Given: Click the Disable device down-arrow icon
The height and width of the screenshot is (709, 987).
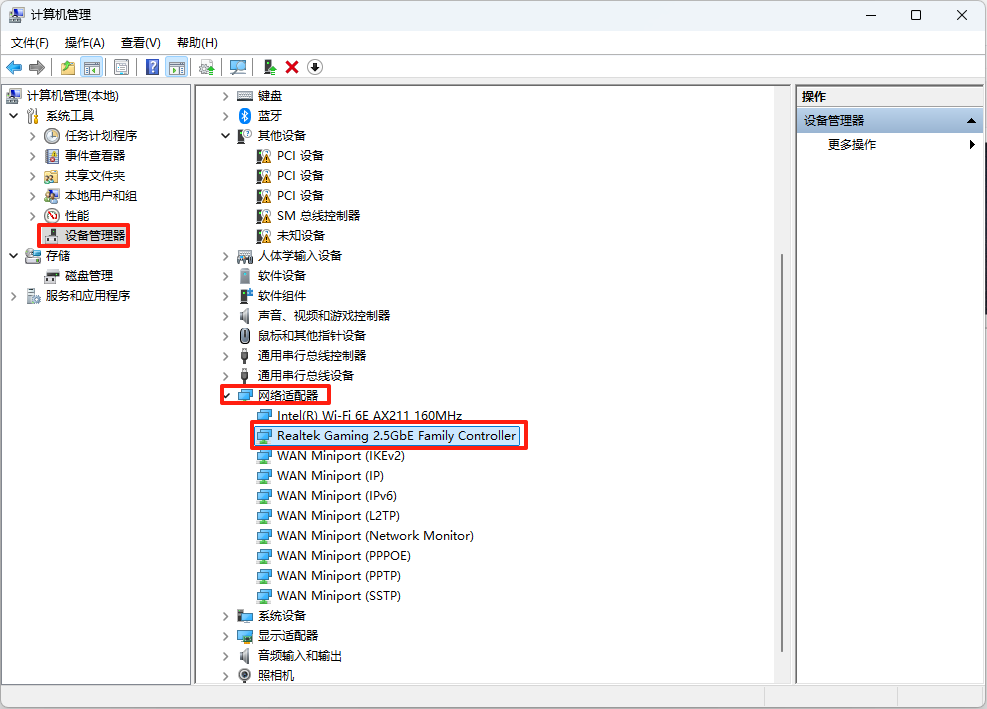Looking at the screenshot, I should pos(315,67).
